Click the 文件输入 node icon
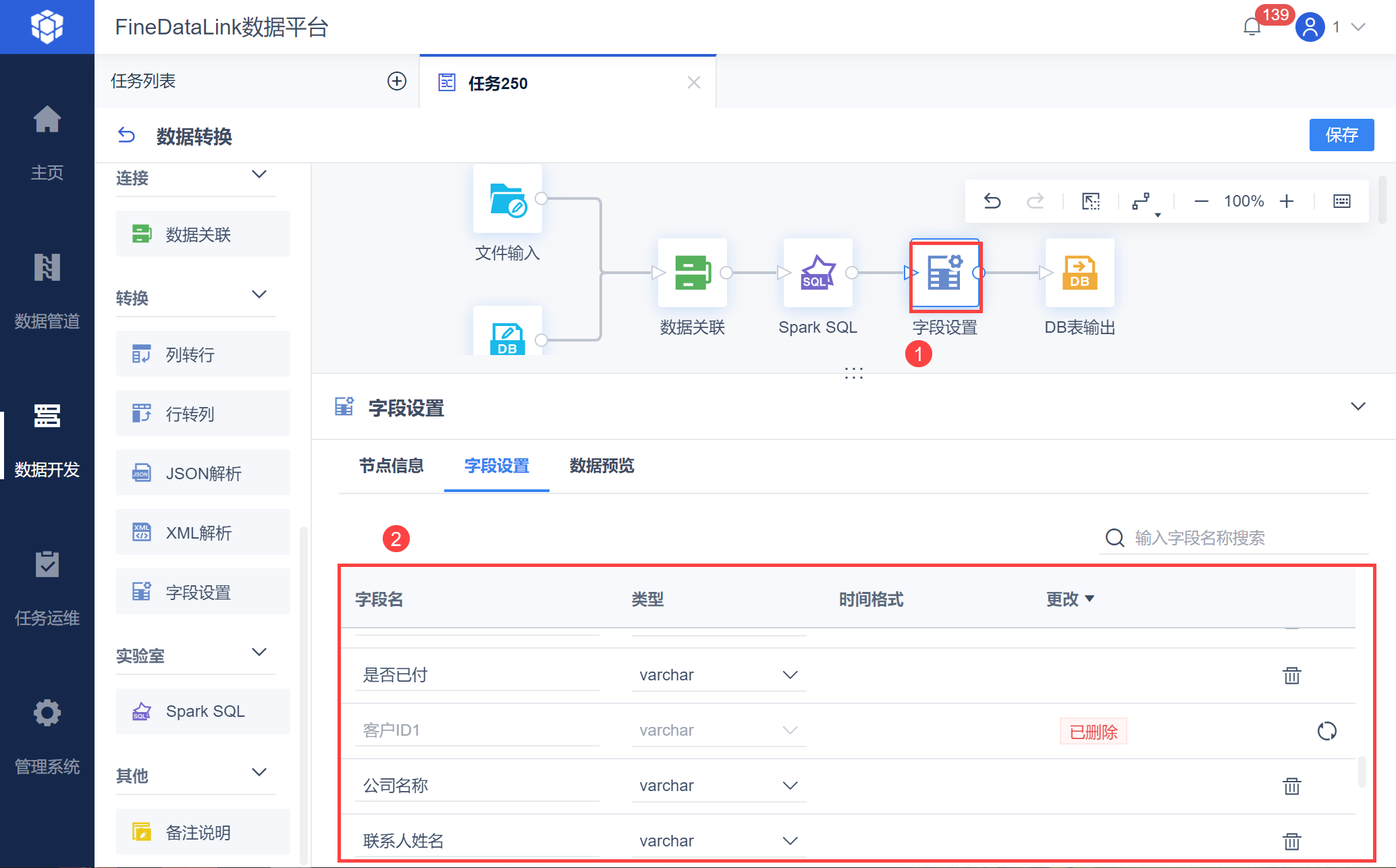Image resolution: width=1396 pixels, height=868 pixels. coord(507,199)
